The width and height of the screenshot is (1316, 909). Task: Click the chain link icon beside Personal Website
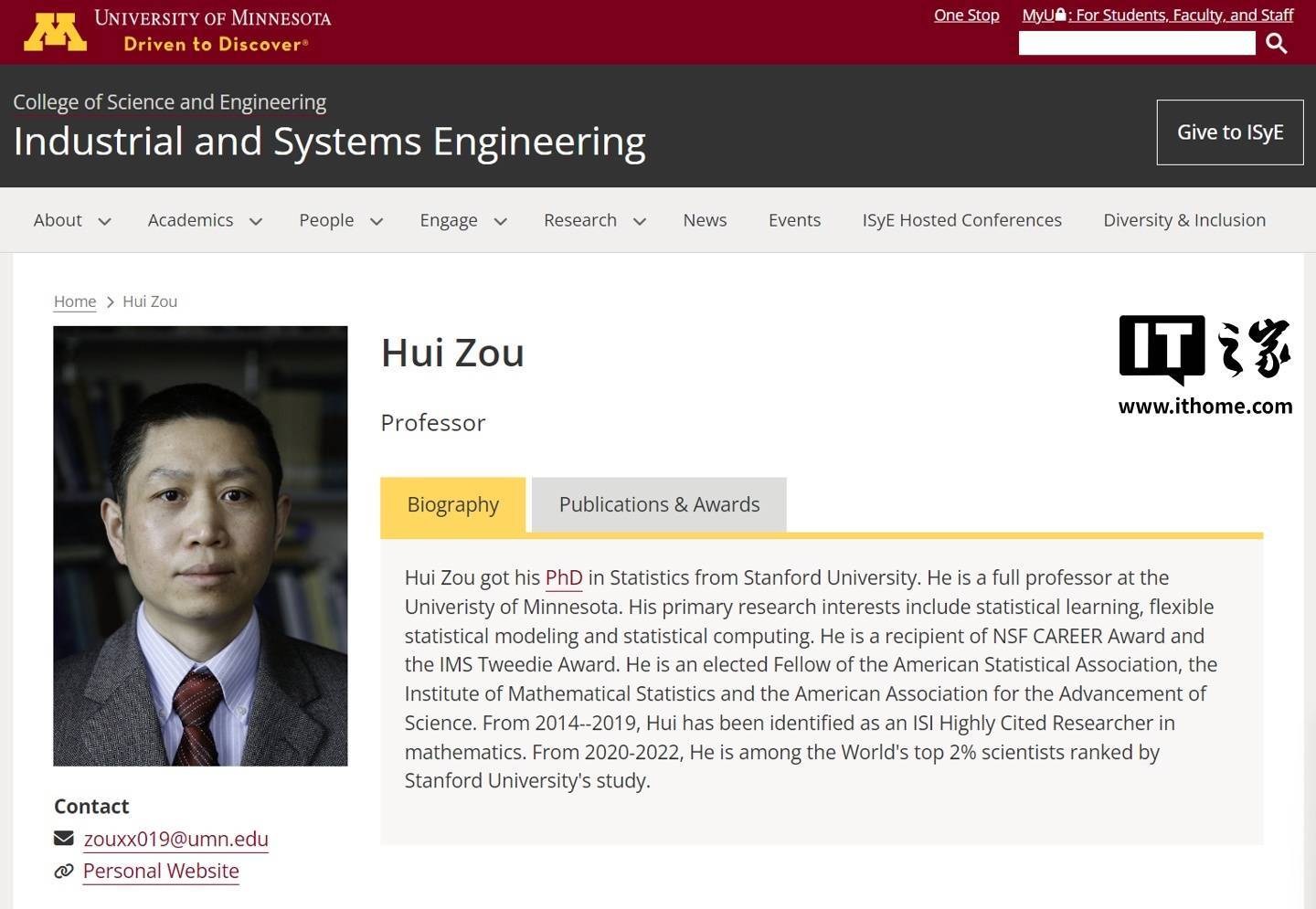click(x=64, y=871)
